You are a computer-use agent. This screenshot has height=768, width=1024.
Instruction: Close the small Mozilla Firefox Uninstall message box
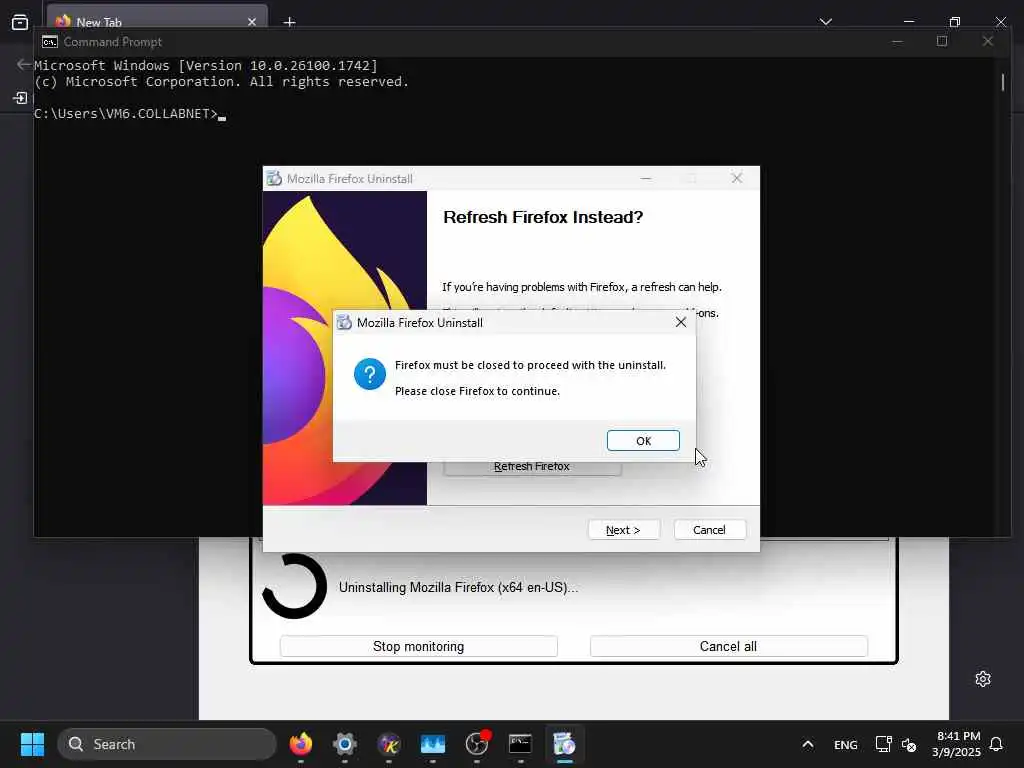(680, 323)
